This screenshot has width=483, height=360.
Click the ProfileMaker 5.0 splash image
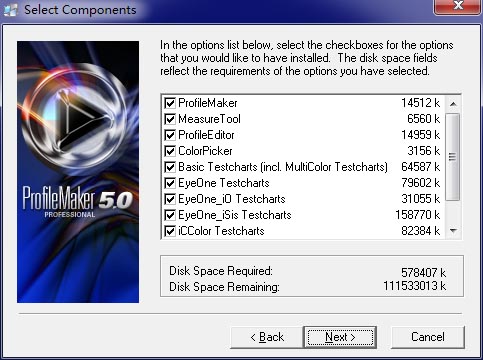click(78, 172)
